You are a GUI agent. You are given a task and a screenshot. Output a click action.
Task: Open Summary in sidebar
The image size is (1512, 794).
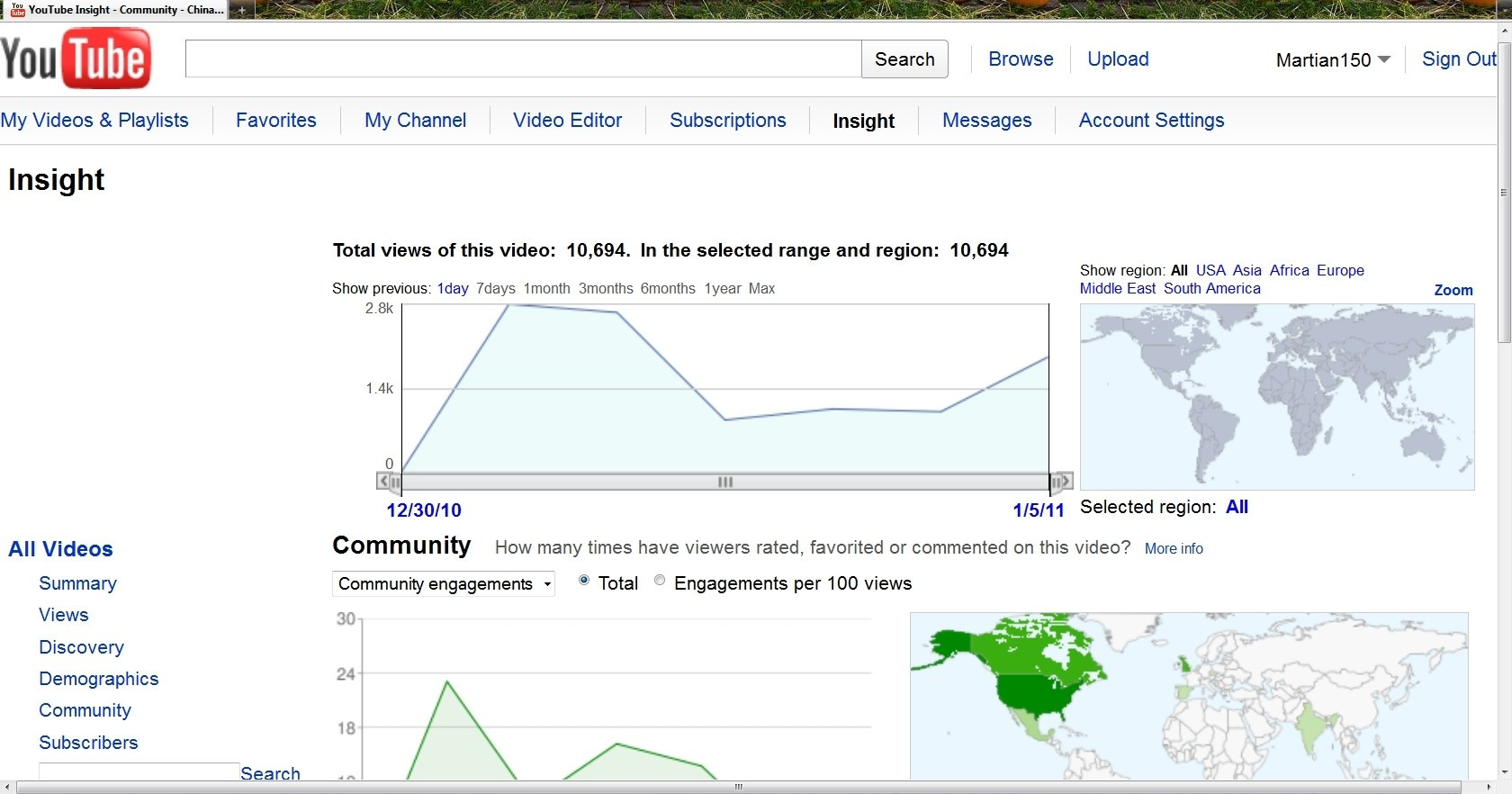(77, 583)
